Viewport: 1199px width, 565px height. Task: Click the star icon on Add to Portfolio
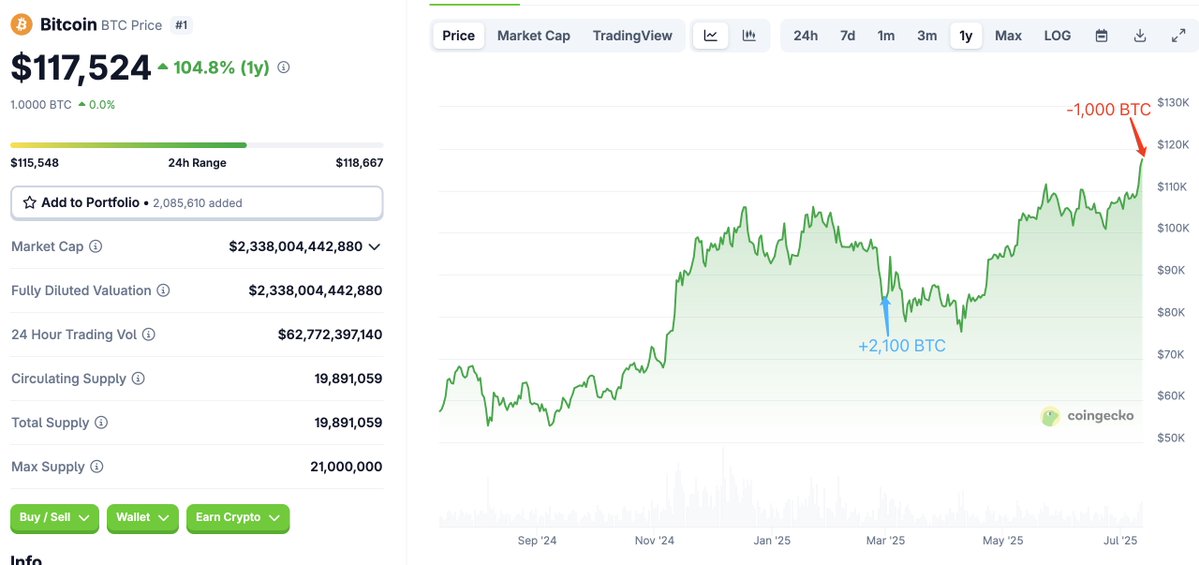(x=30, y=203)
